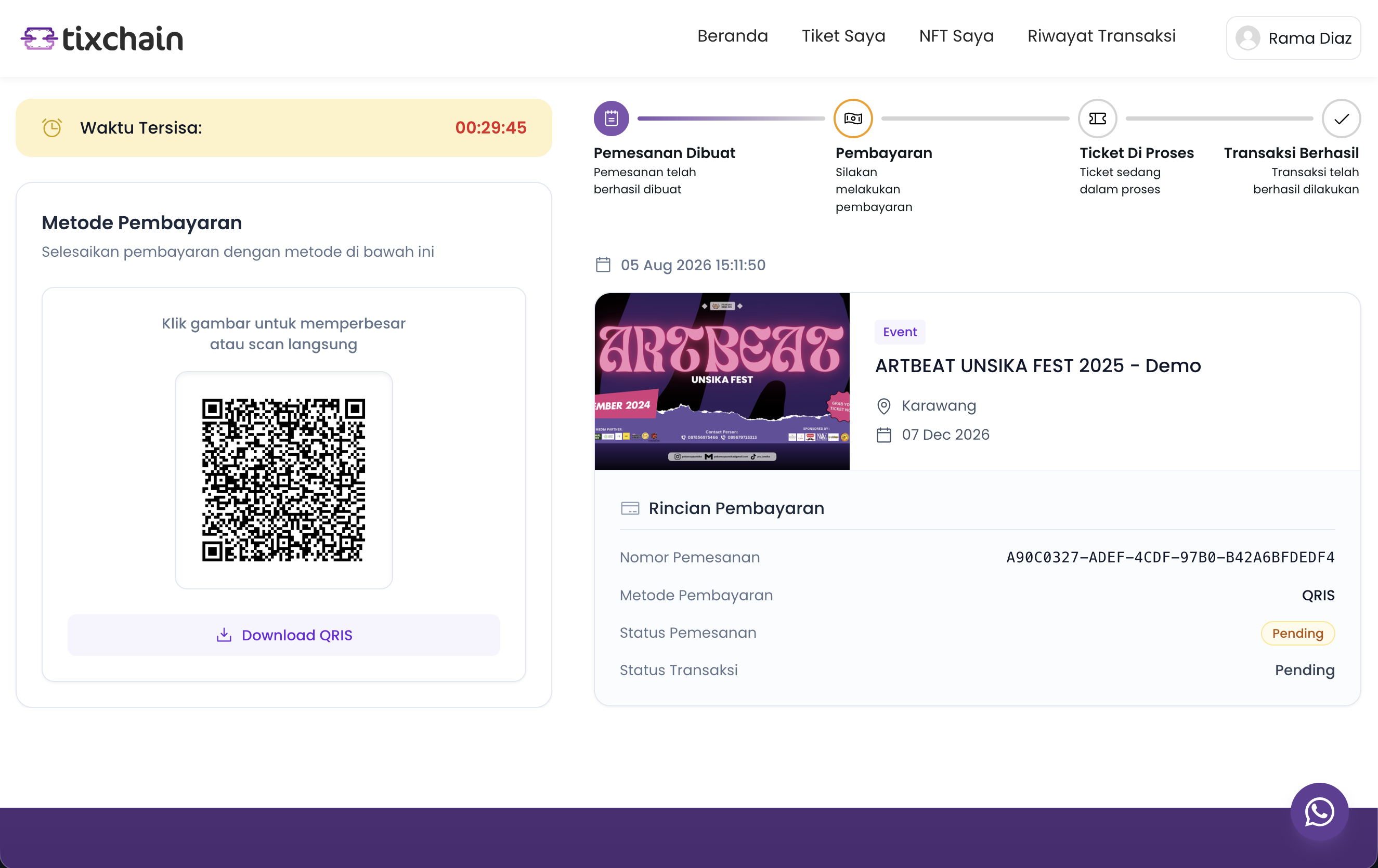Click the alarm clock timer icon
The height and width of the screenshot is (868, 1378).
coord(52,127)
